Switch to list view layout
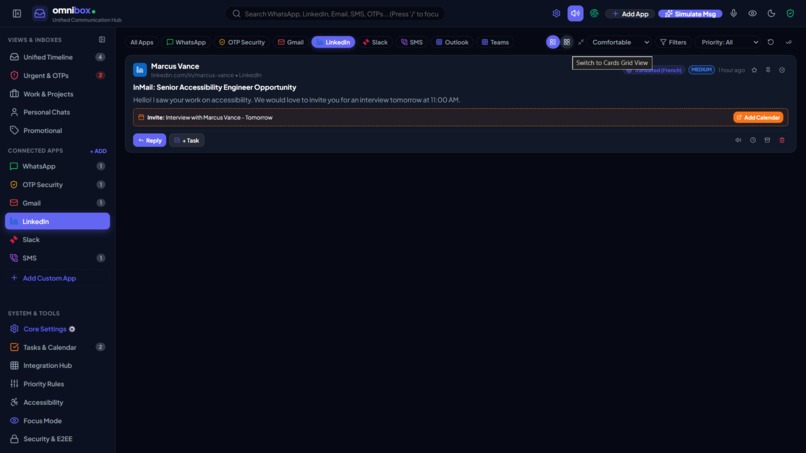806x453 pixels. 553,42
